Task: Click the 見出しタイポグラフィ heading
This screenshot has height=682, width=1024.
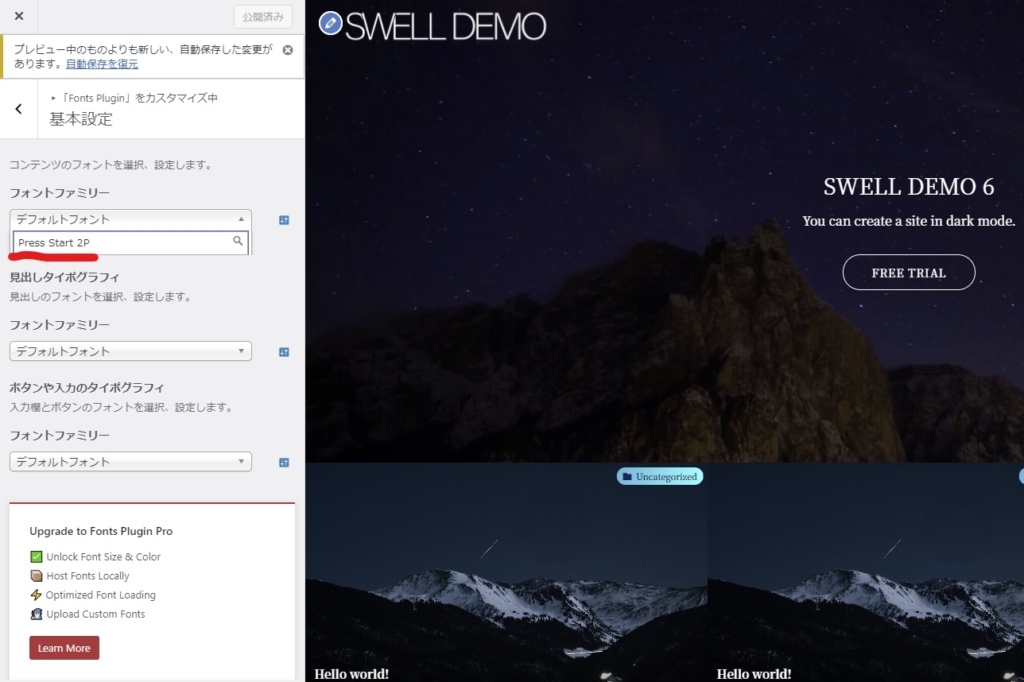Action: tap(64, 277)
